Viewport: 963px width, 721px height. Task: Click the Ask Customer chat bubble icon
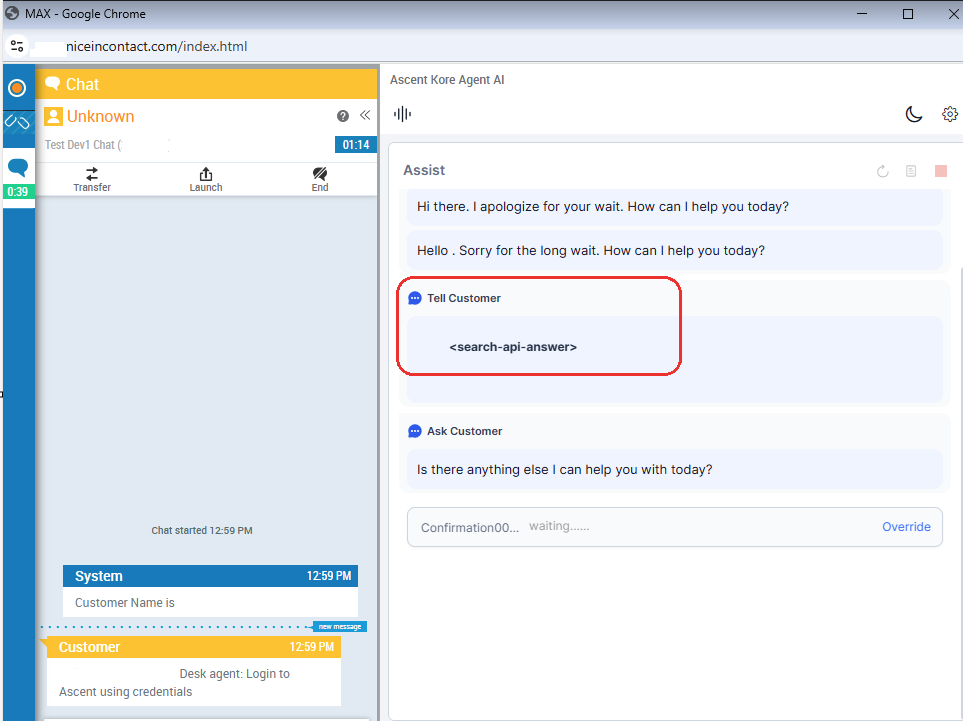pyautogui.click(x=415, y=431)
